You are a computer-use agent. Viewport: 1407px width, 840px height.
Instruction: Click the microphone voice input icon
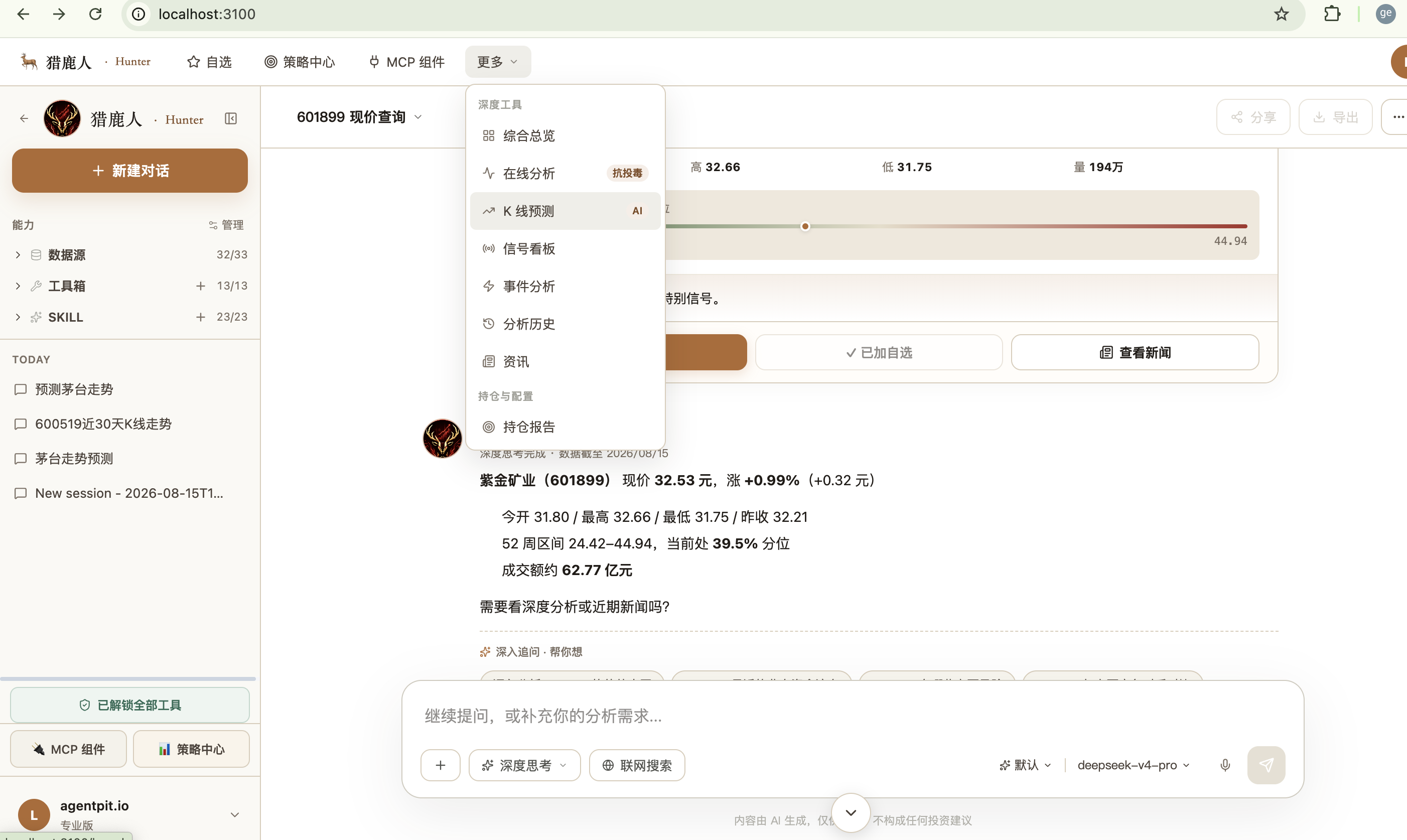pos(1225,765)
